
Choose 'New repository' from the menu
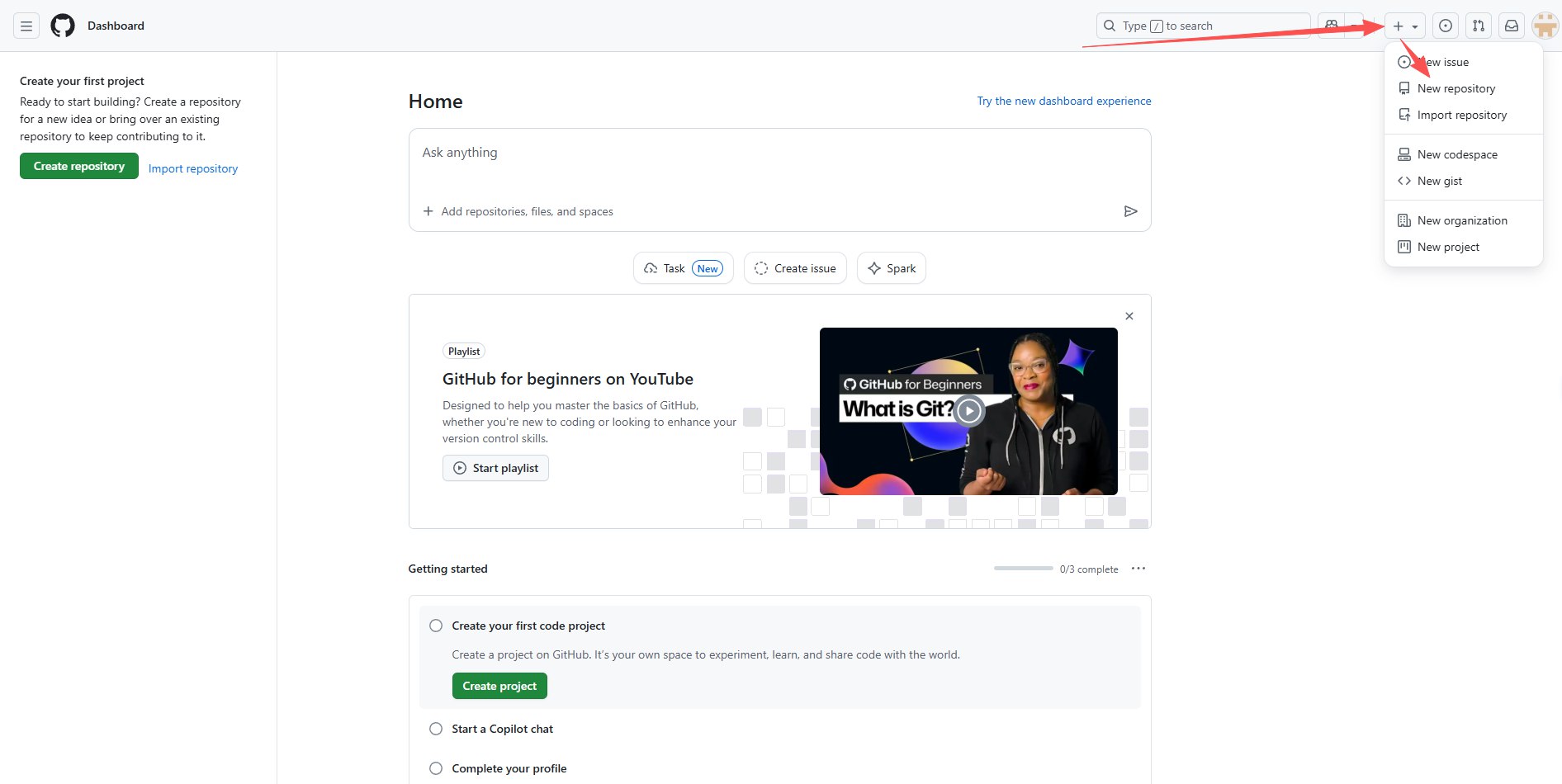click(1455, 88)
